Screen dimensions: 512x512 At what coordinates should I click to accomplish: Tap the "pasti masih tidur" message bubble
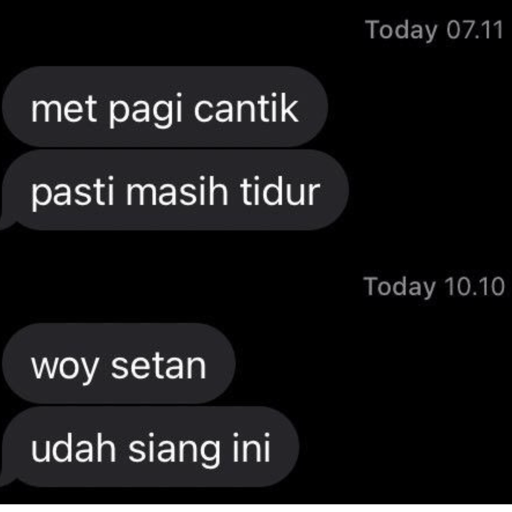click(x=175, y=190)
